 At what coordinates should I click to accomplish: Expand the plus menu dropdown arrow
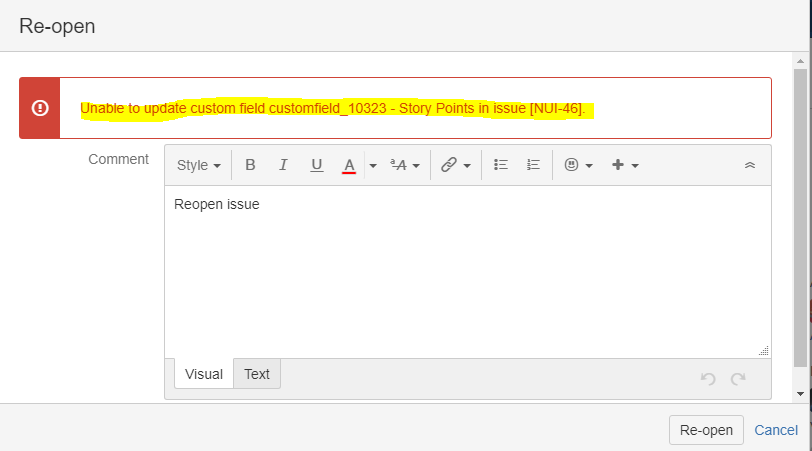coord(635,166)
